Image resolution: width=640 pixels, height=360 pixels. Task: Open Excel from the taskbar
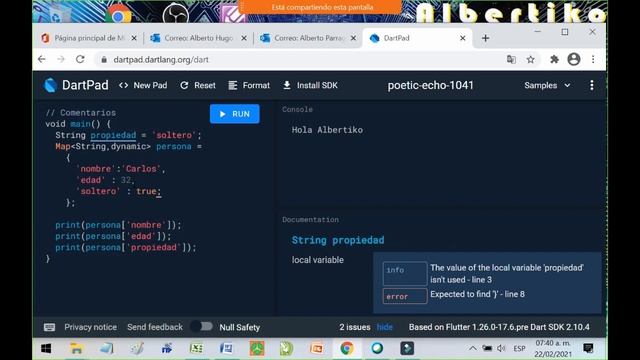point(196,348)
